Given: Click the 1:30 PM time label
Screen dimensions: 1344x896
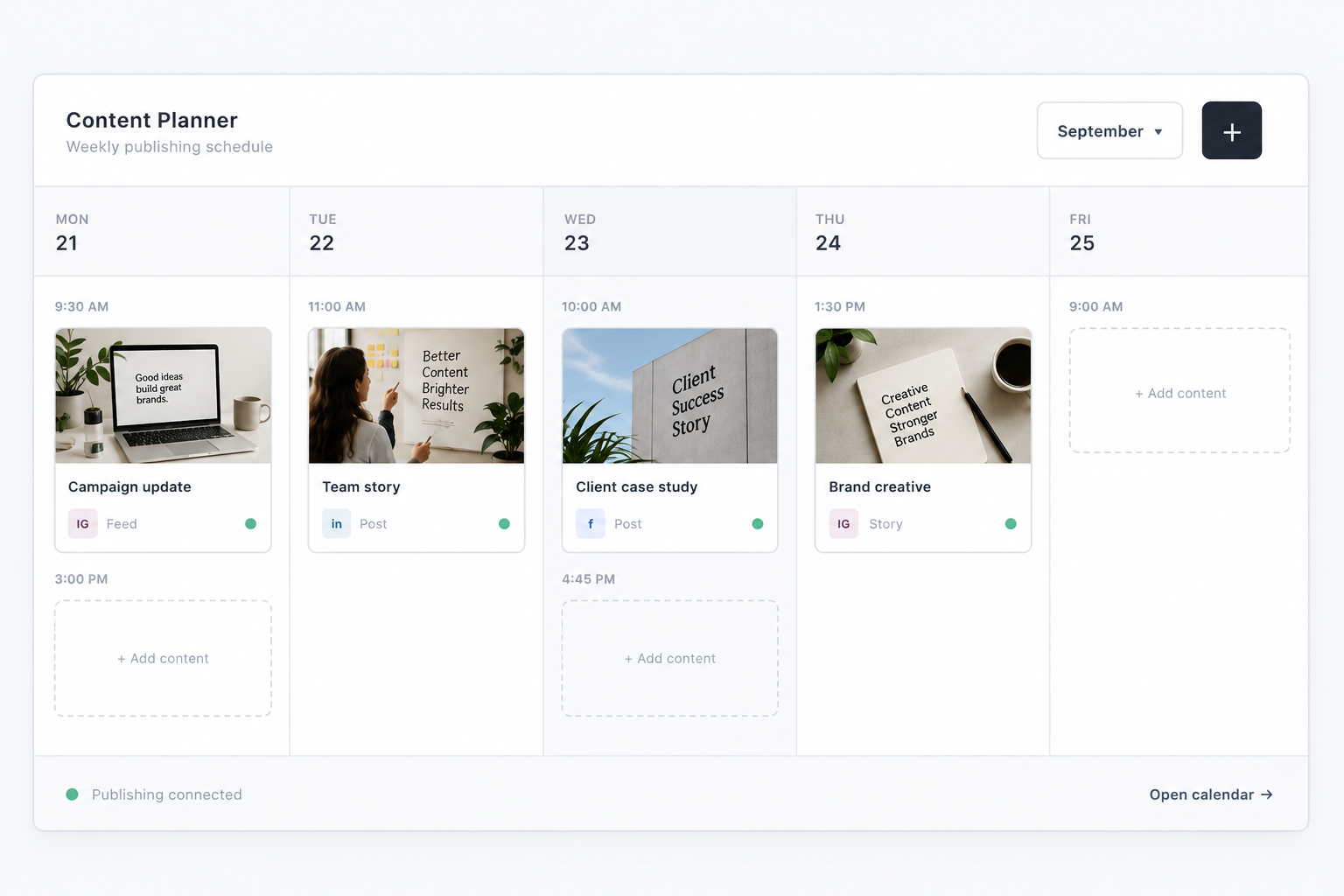Looking at the screenshot, I should [x=840, y=306].
